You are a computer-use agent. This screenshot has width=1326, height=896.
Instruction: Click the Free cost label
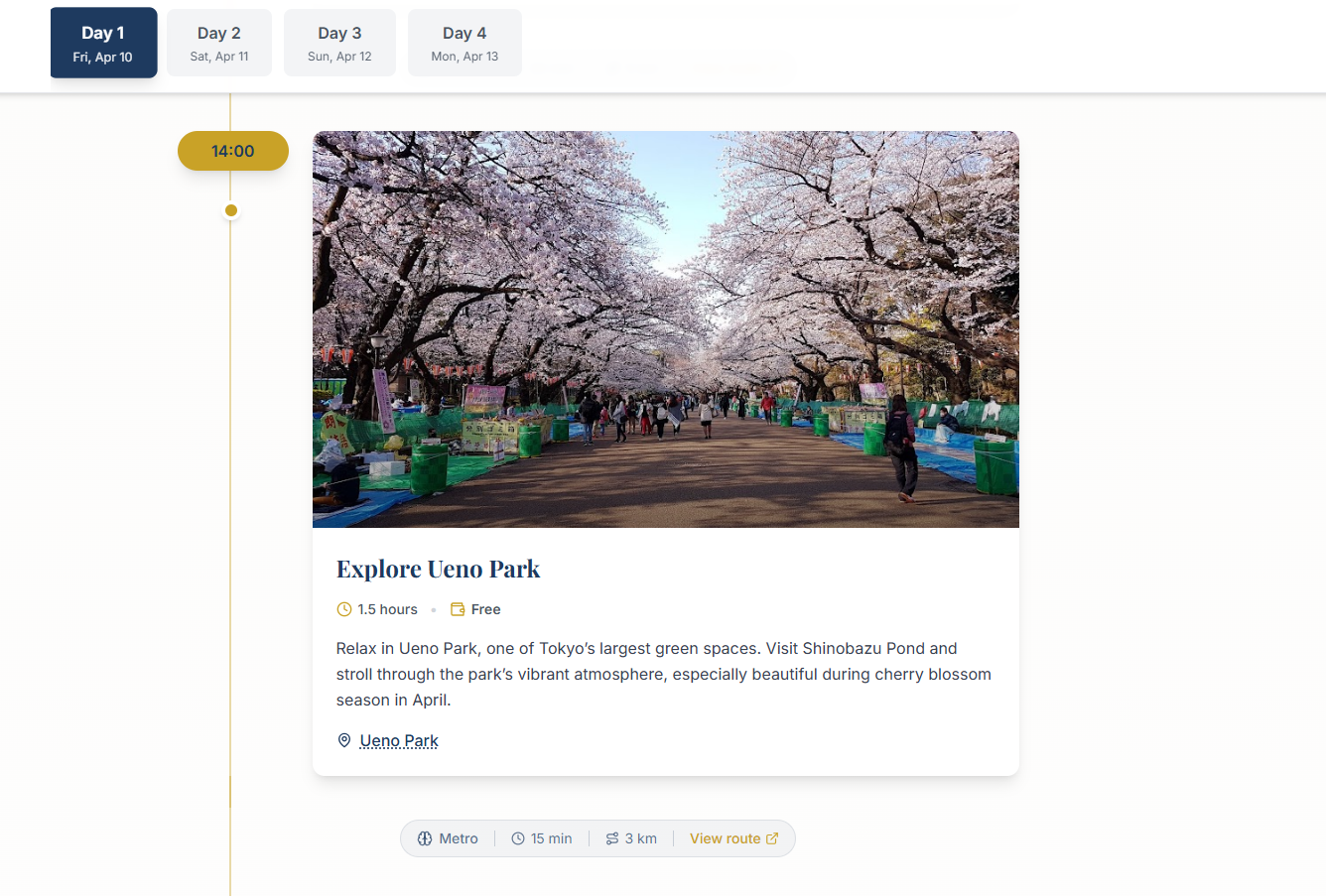(485, 609)
